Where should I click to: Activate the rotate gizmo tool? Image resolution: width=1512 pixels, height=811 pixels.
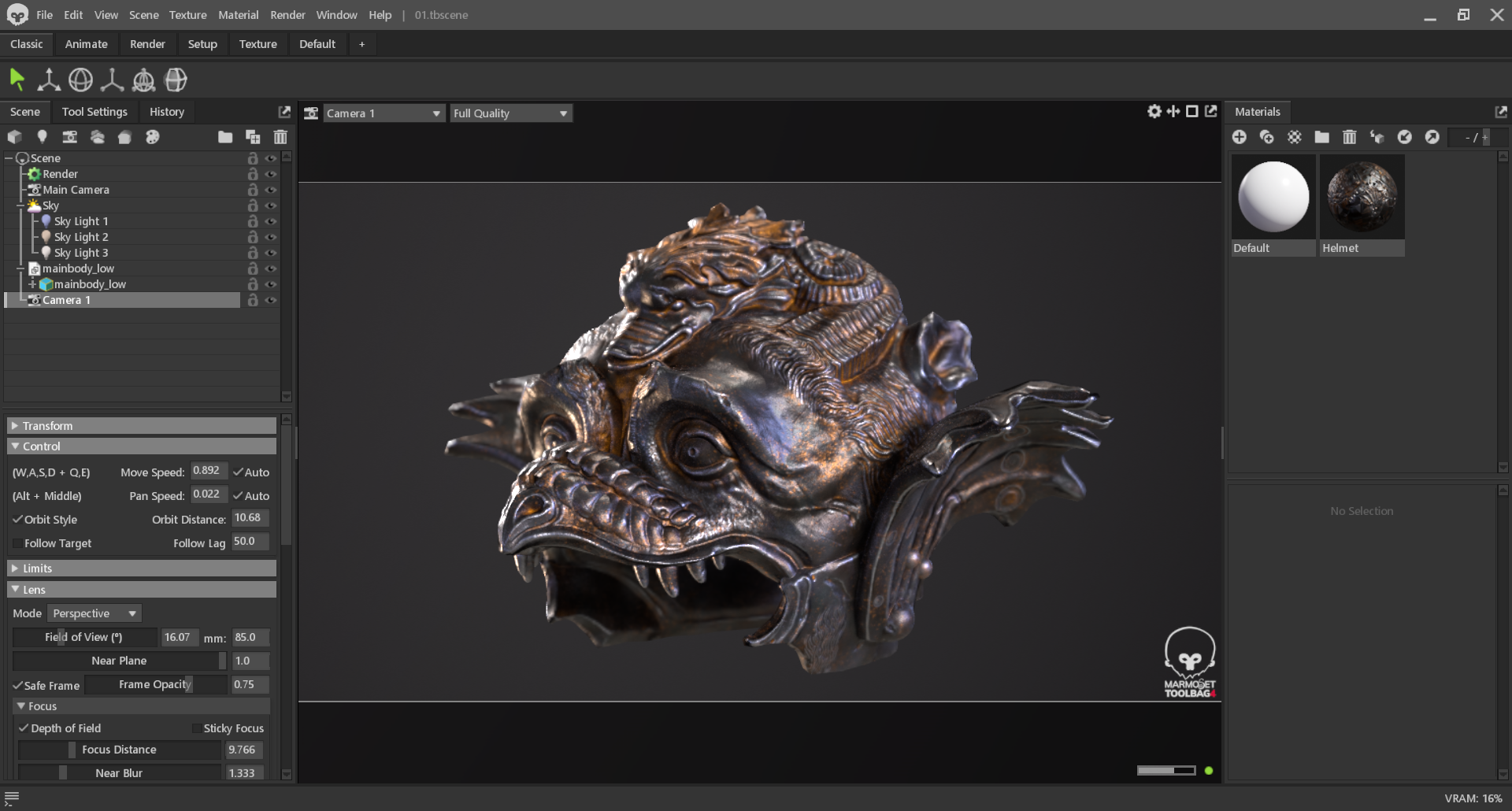(80, 80)
